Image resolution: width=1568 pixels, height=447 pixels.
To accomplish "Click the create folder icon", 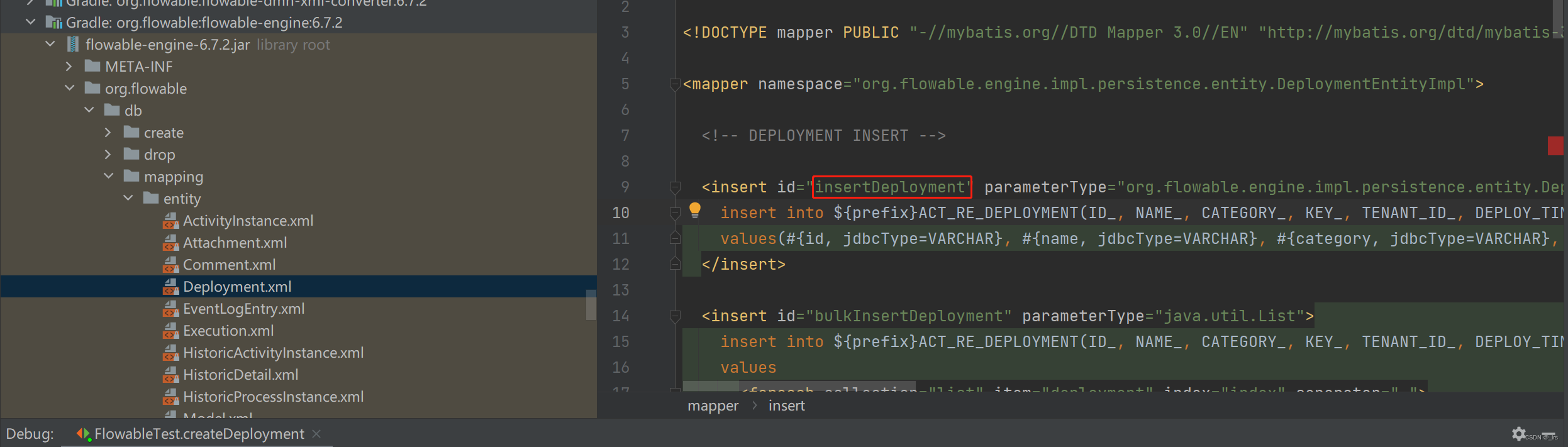I will coord(131,132).
